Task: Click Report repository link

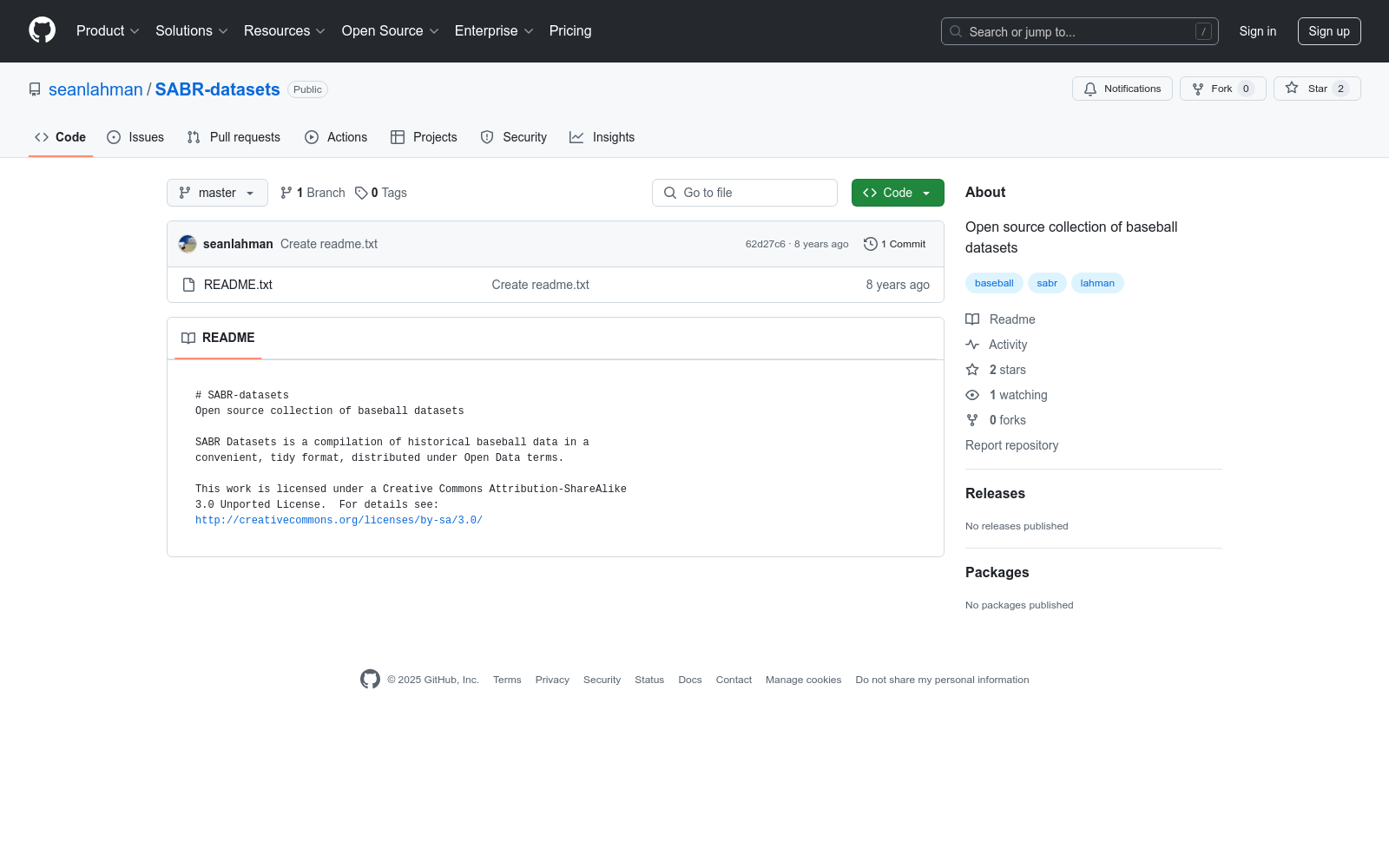Action: pos(1011,445)
